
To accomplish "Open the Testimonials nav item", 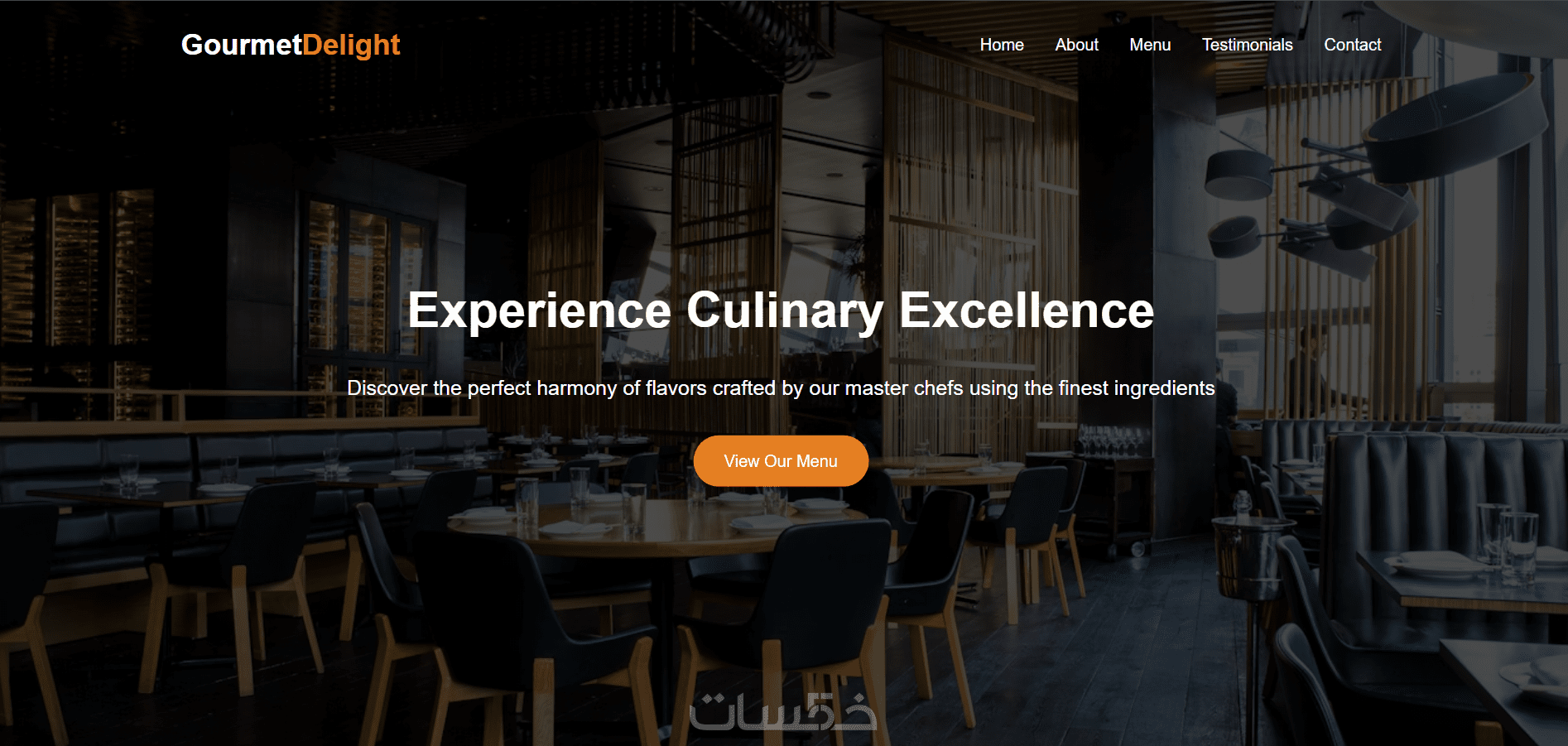I will tap(1247, 45).
